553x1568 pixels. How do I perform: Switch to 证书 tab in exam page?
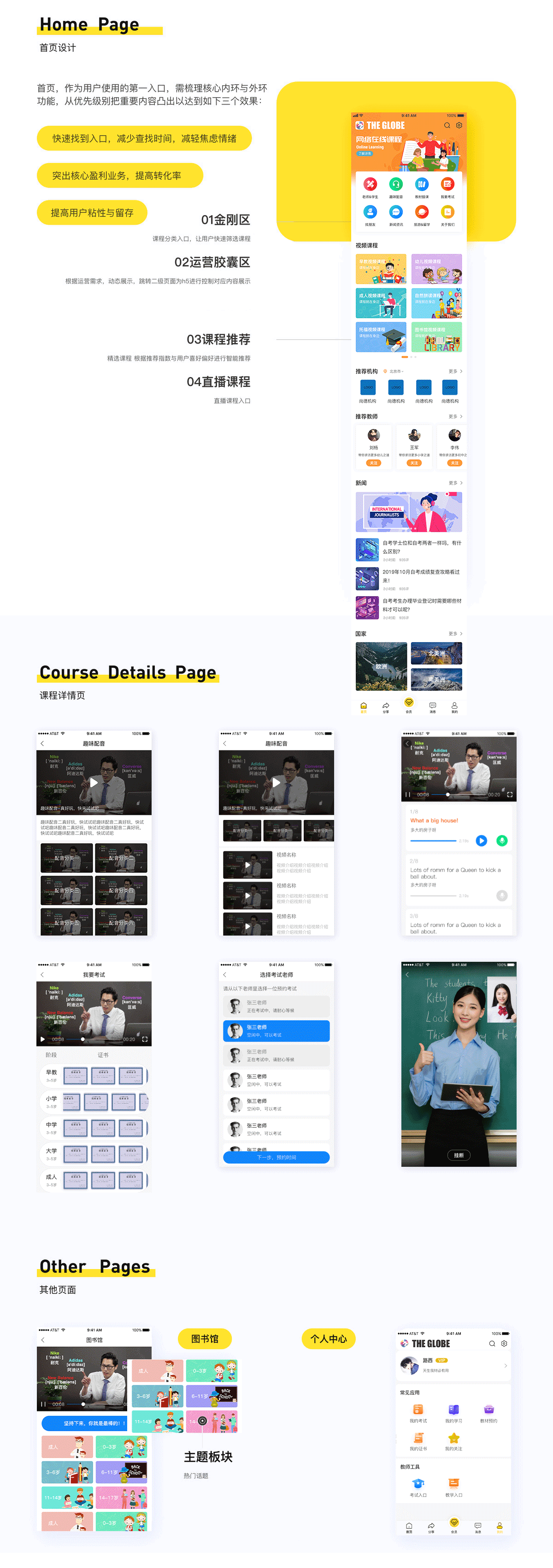(103, 1055)
